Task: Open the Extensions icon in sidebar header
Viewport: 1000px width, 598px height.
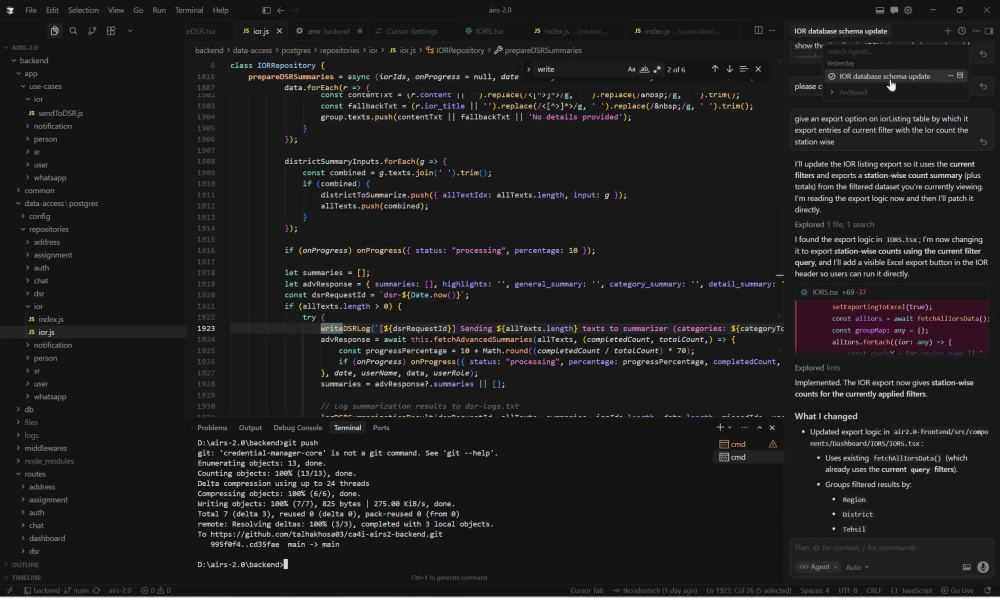Action: (x=111, y=31)
